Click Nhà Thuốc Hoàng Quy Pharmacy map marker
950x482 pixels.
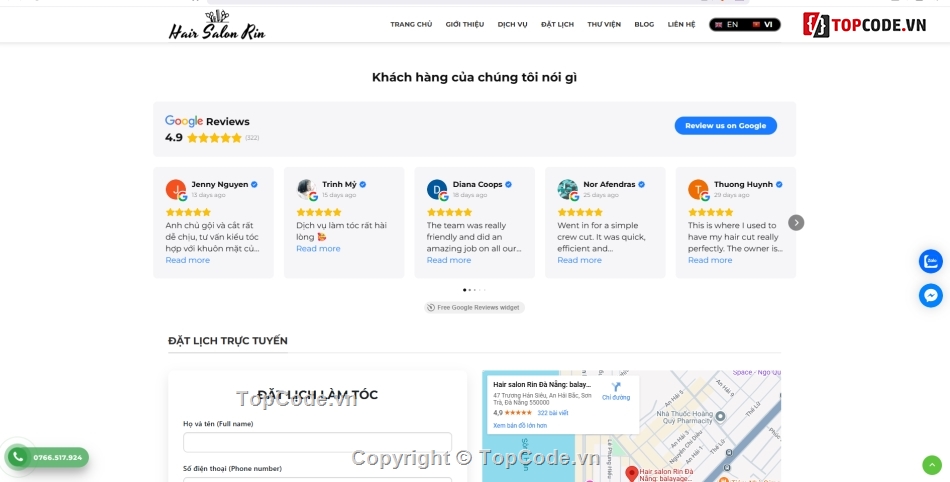720,416
